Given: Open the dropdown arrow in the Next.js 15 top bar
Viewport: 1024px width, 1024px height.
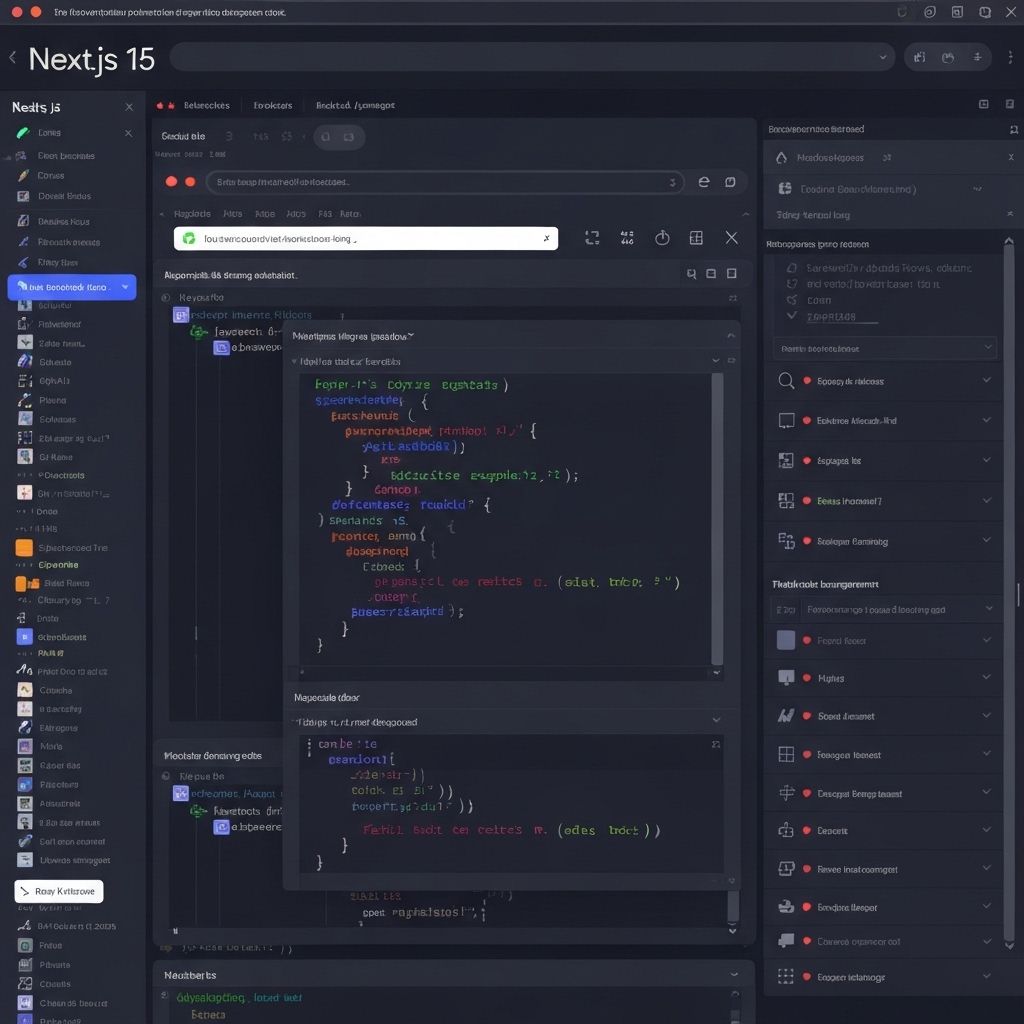Looking at the screenshot, I should click(x=882, y=58).
